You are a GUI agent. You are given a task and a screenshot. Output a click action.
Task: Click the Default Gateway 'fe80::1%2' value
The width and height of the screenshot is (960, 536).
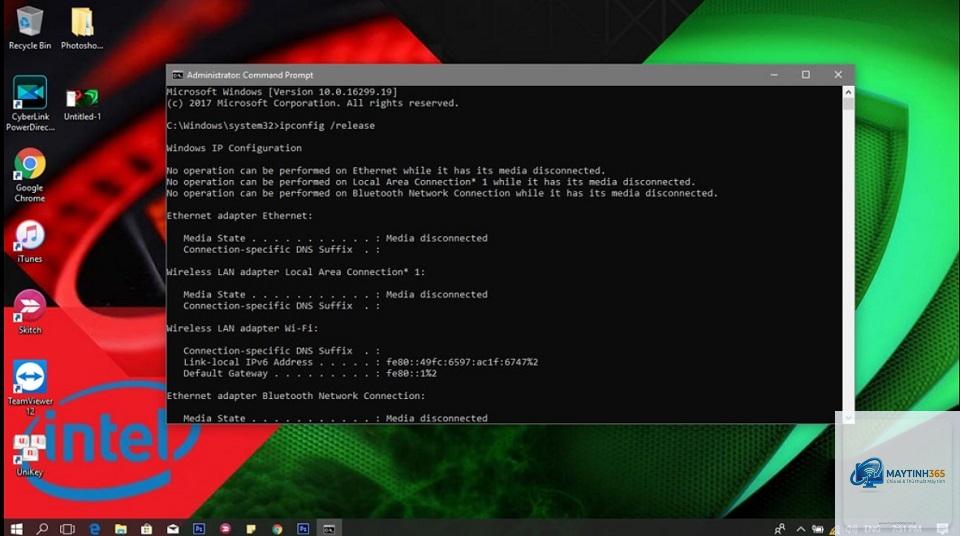tap(411, 373)
